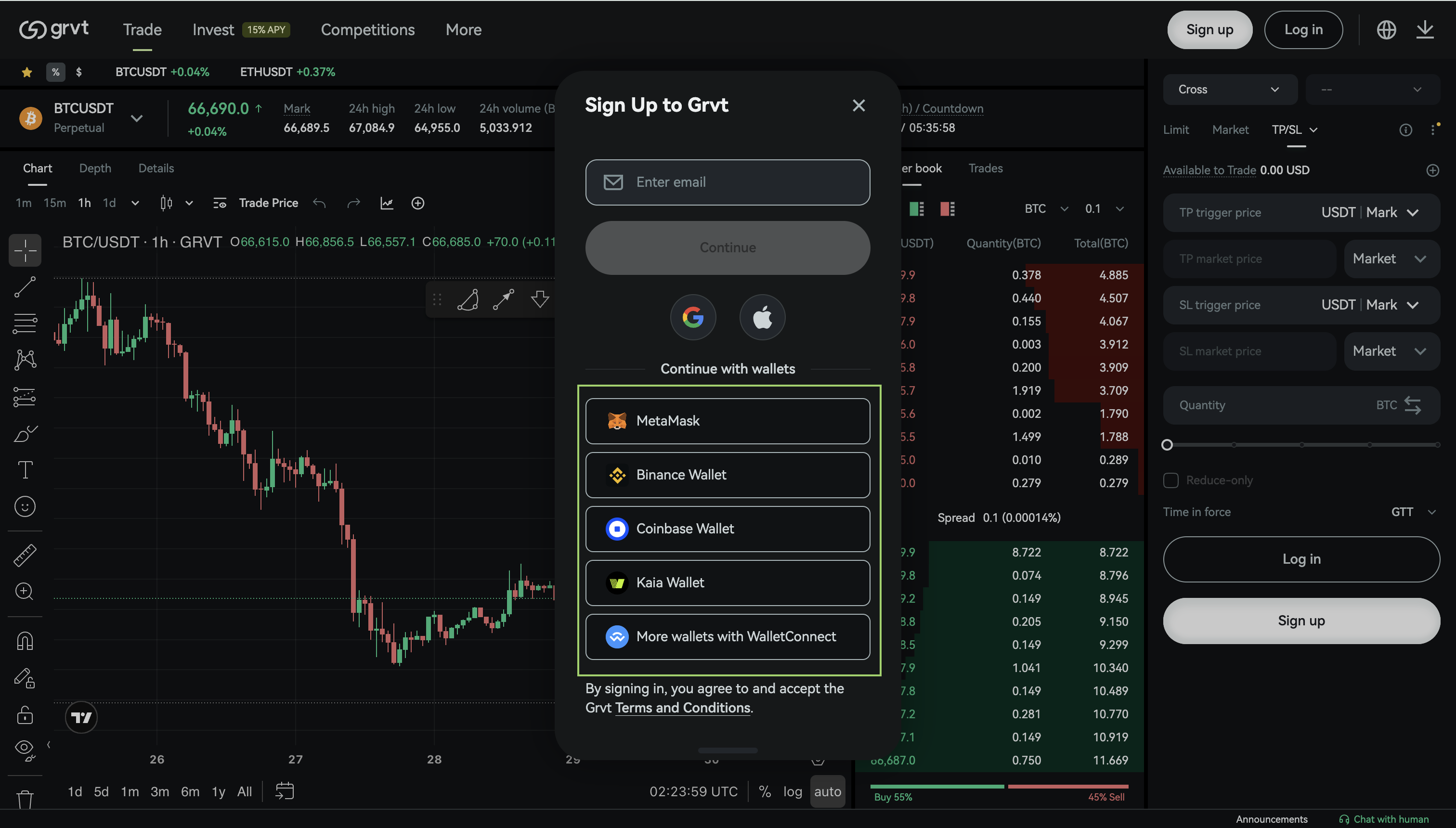
Task: Show the sell-side only order book view
Action: click(x=947, y=209)
